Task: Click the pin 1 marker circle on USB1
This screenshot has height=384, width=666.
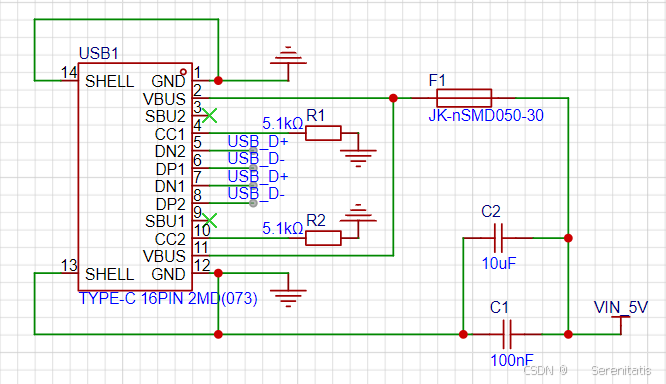Action: tap(183, 71)
